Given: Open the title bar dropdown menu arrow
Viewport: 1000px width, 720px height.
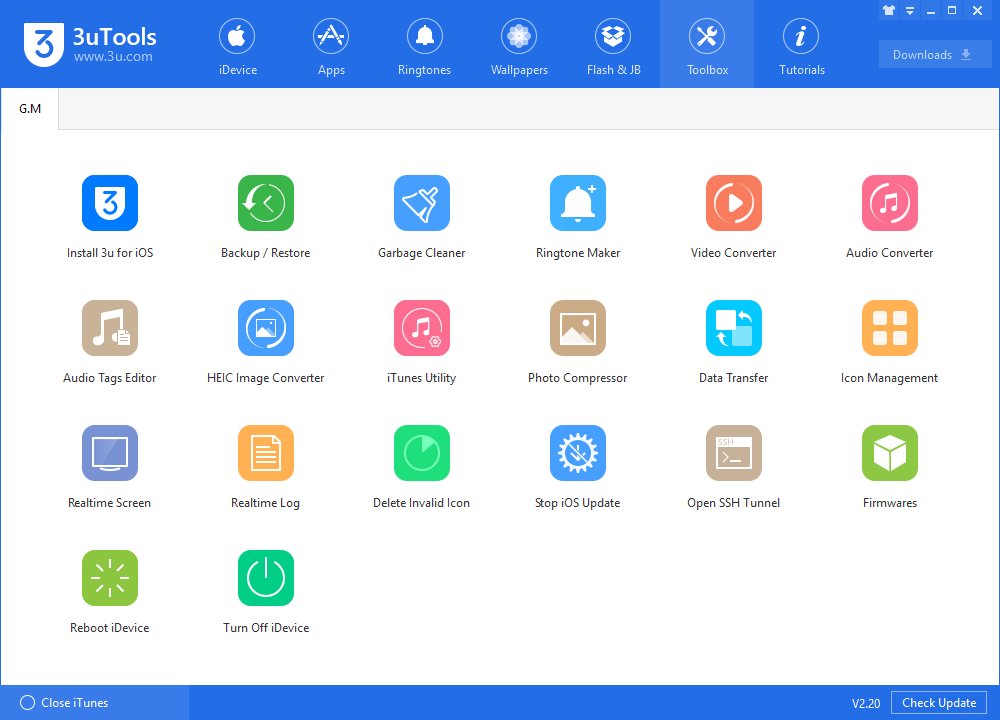Looking at the screenshot, I should coord(910,11).
